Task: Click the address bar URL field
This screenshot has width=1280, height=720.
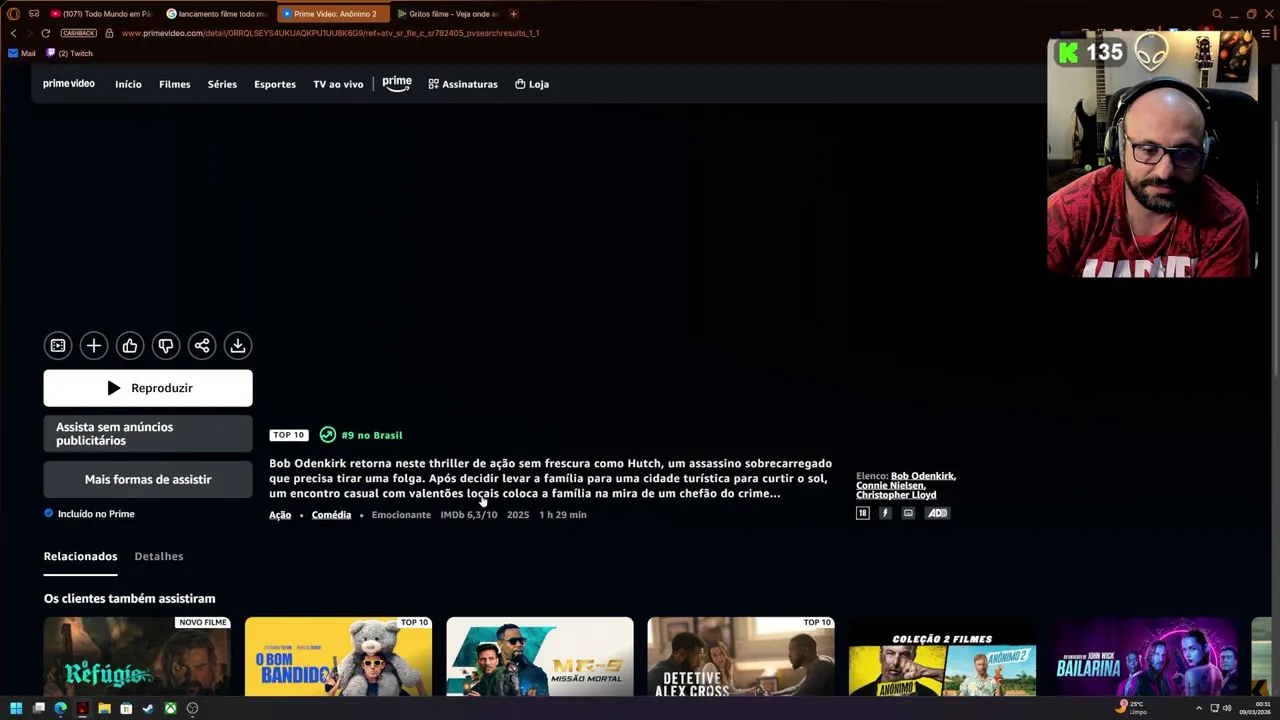Action: (330, 33)
